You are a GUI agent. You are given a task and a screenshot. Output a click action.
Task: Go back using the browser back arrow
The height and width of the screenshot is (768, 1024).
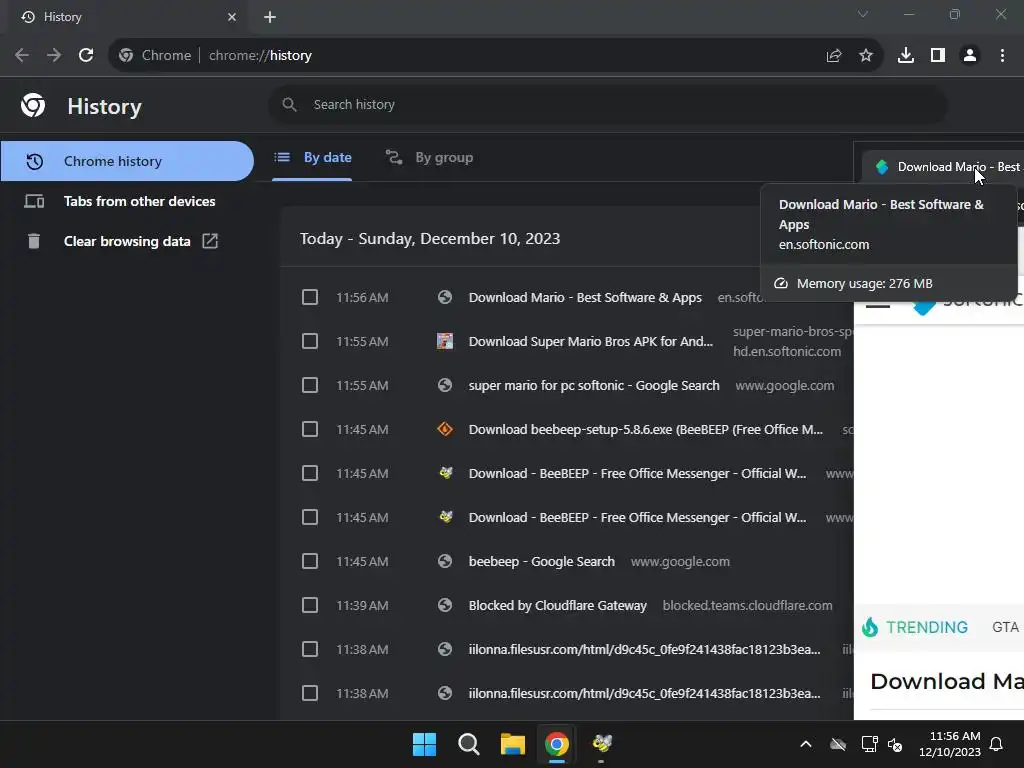click(22, 56)
